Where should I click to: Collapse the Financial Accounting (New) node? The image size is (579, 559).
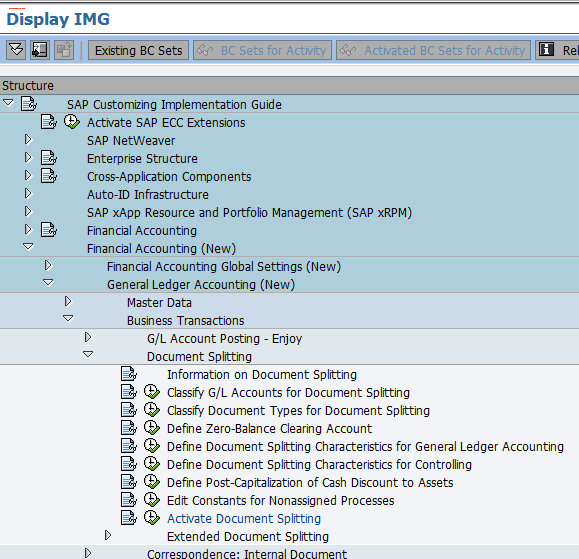pyautogui.click(x=28, y=246)
